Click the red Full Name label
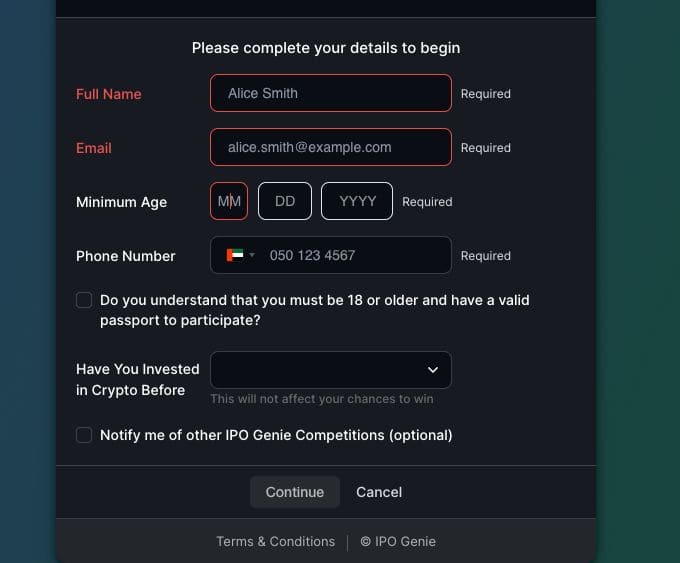 109,94
